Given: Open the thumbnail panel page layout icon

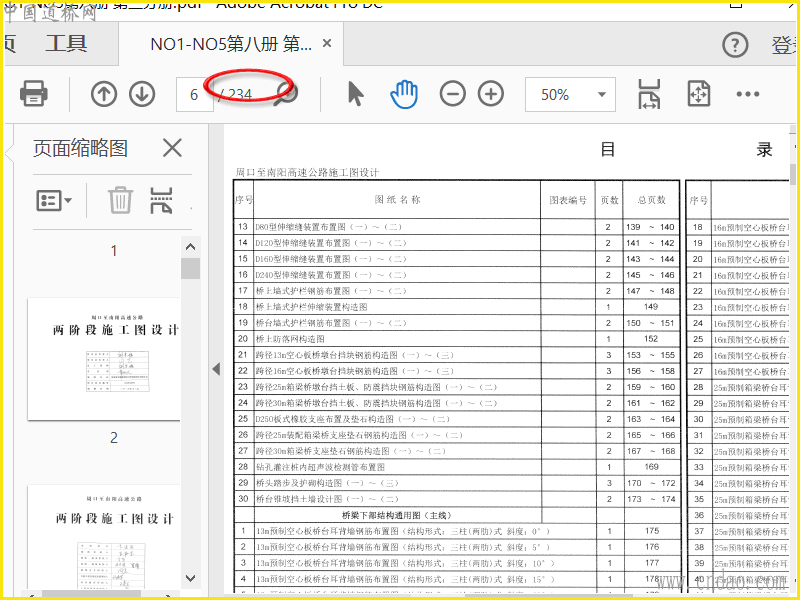Looking at the screenshot, I should click(x=161, y=200).
